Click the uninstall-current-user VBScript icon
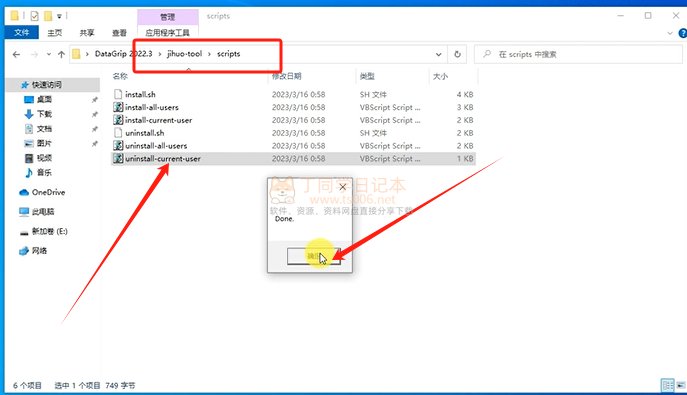 pos(118,159)
